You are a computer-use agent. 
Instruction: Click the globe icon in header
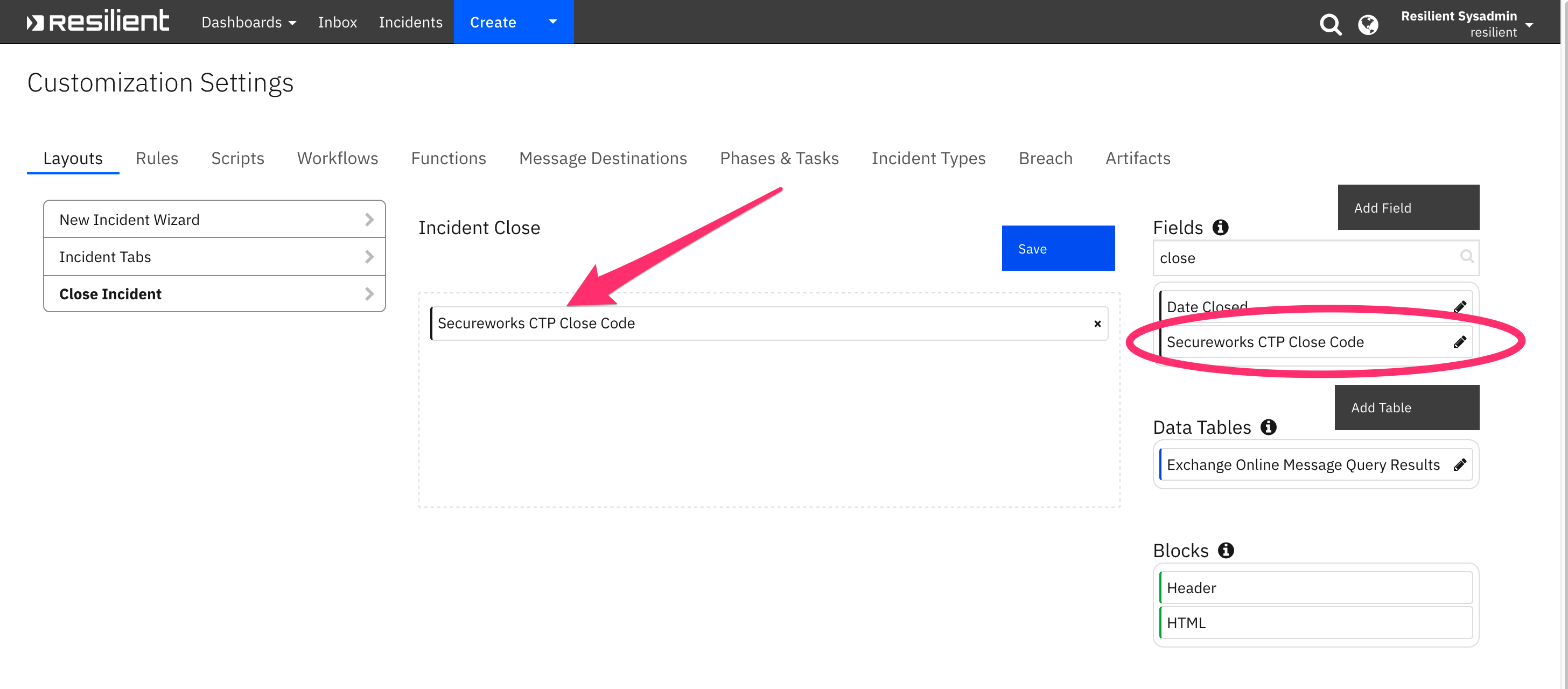[1368, 24]
